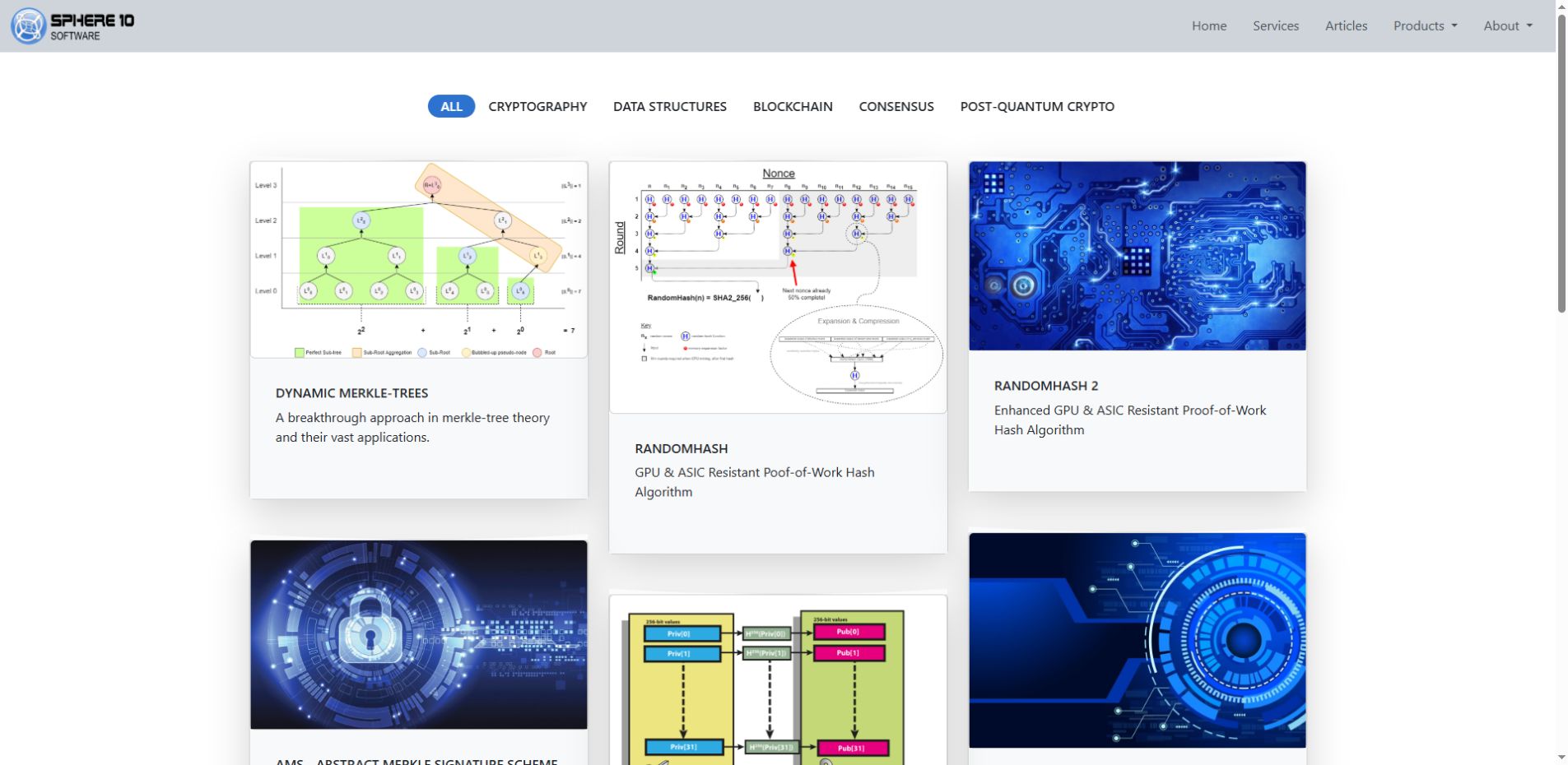
Task: Filter by Data Structures category
Action: (669, 106)
